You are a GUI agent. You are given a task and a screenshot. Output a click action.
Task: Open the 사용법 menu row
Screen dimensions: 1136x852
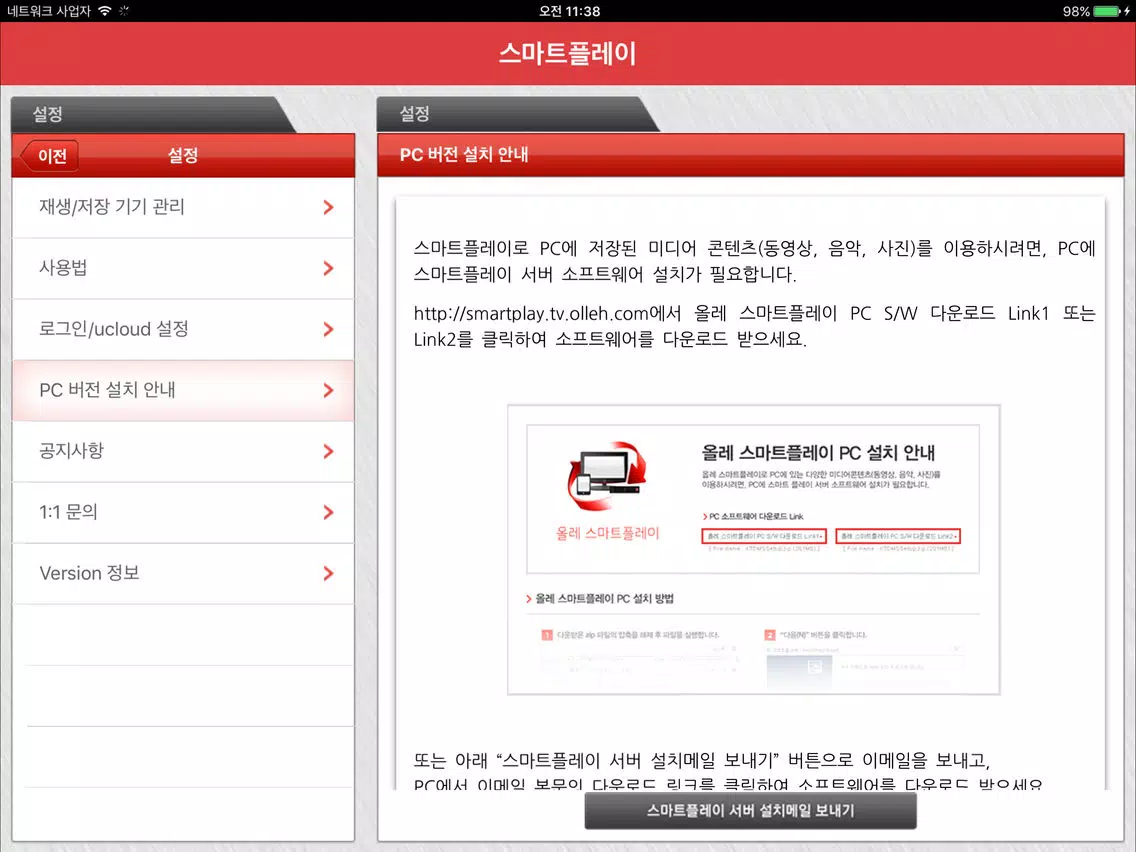point(183,268)
